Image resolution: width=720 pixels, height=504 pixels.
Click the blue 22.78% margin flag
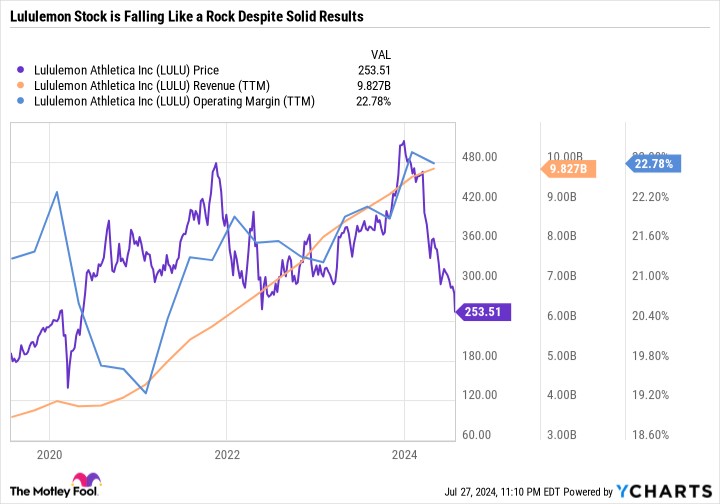tap(653, 162)
